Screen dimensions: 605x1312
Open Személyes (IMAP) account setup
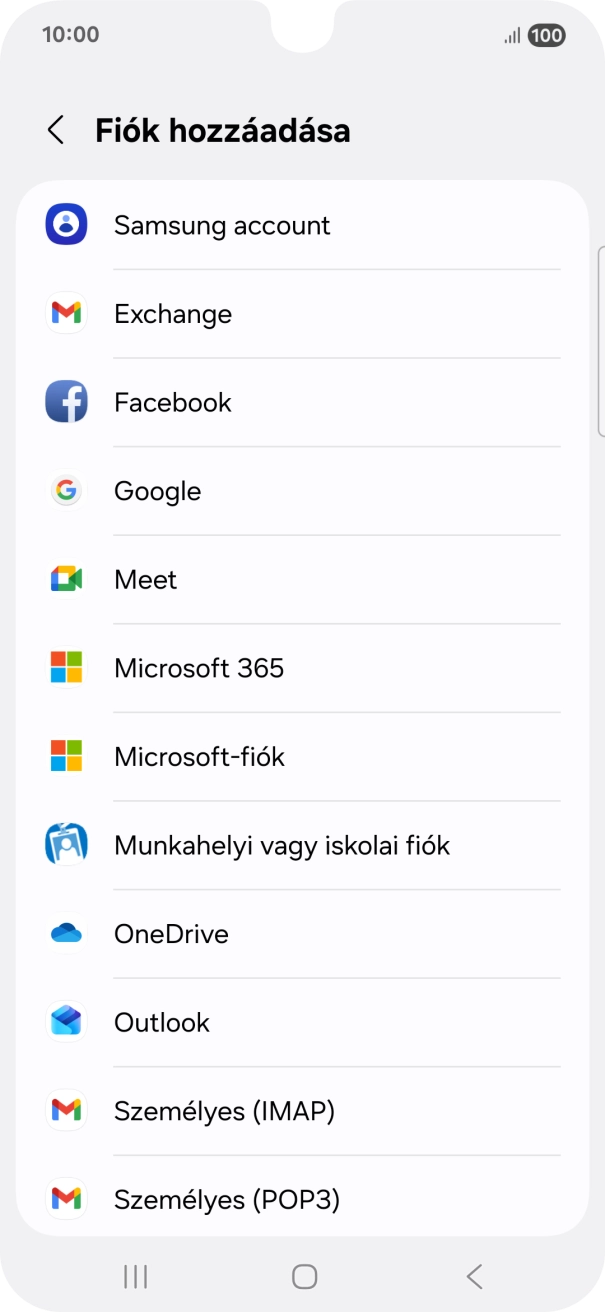pyautogui.click(x=224, y=1110)
